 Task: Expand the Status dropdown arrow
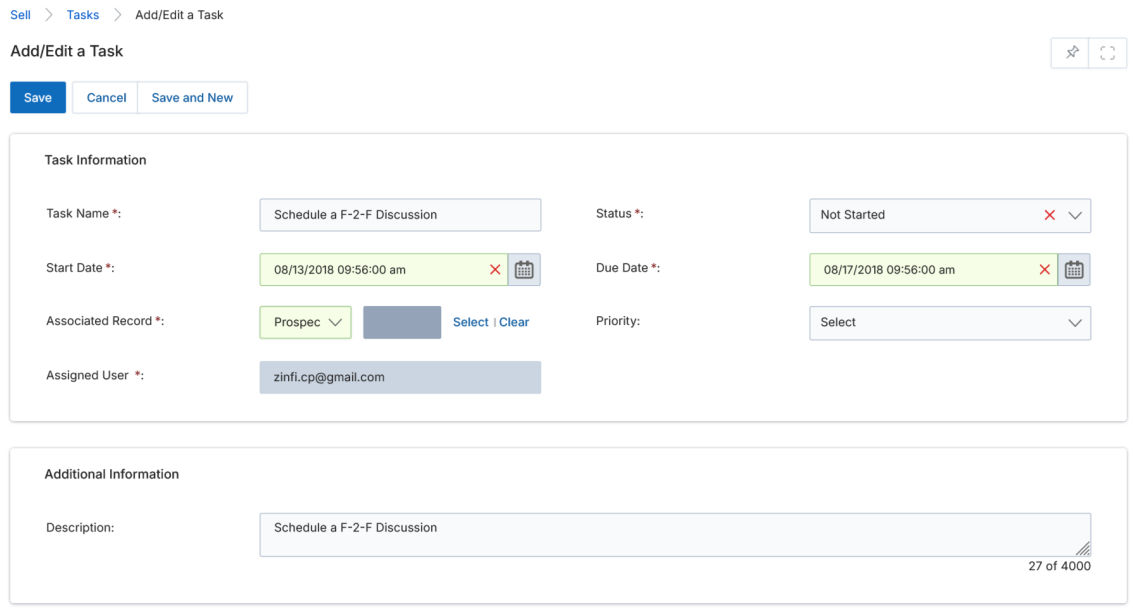pos(1075,215)
